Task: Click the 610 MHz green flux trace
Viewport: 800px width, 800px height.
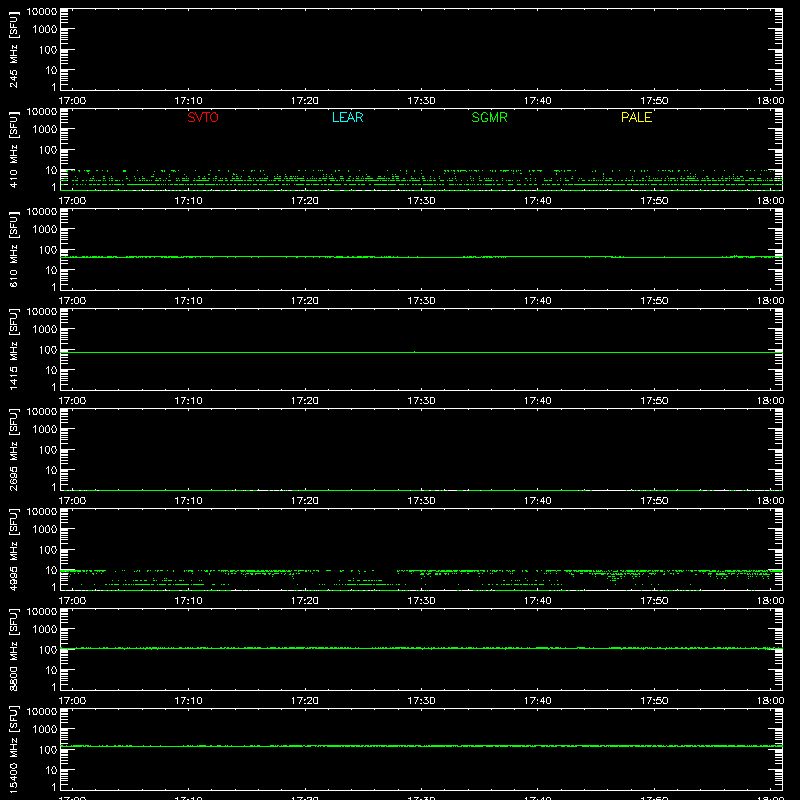Action: [x=421, y=257]
